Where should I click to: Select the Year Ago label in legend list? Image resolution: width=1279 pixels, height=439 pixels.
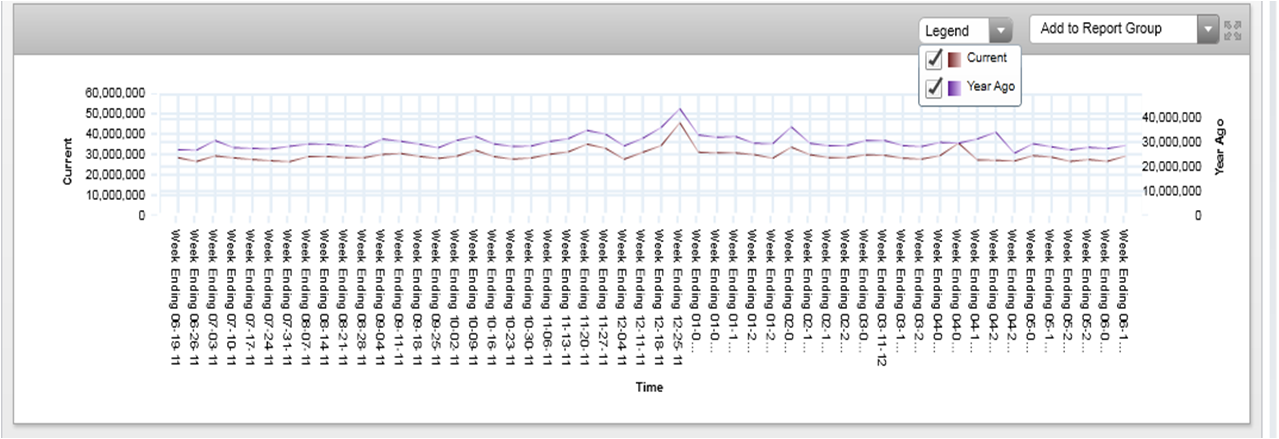point(991,87)
